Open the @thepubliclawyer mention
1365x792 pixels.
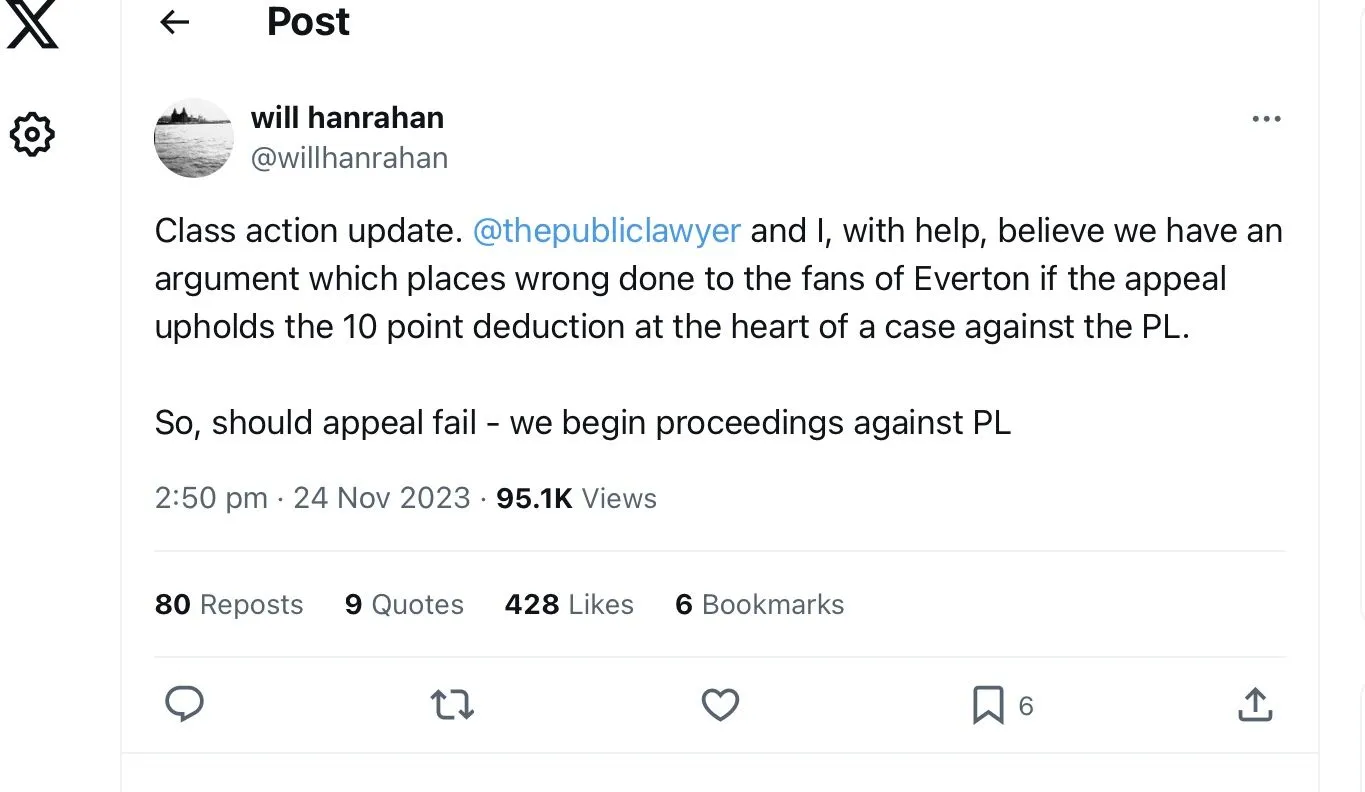(606, 231)
